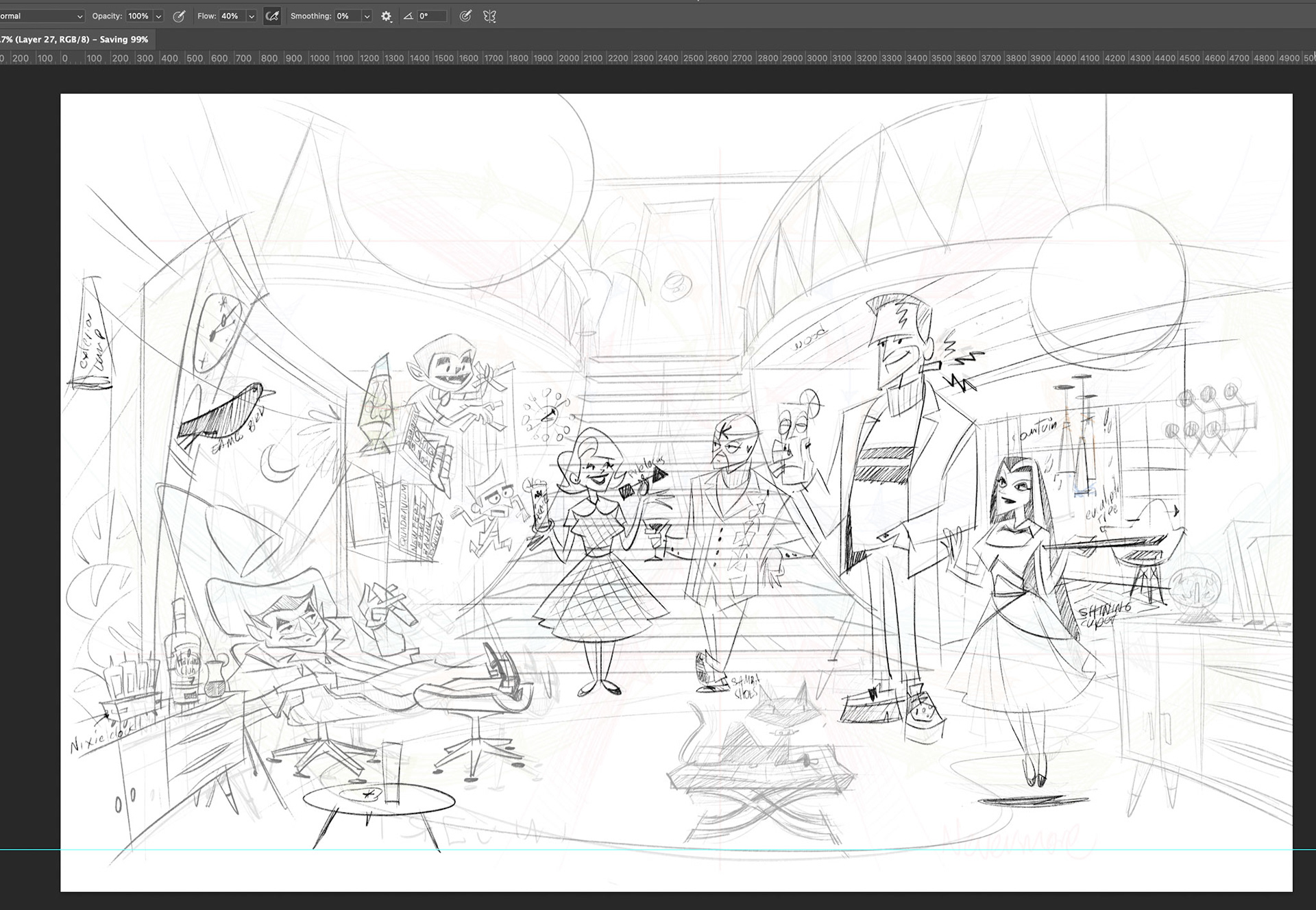Click the Opacity label
Image resolution: width=1316 pixels, height=910 pixels.
click(x=107, y=16)
